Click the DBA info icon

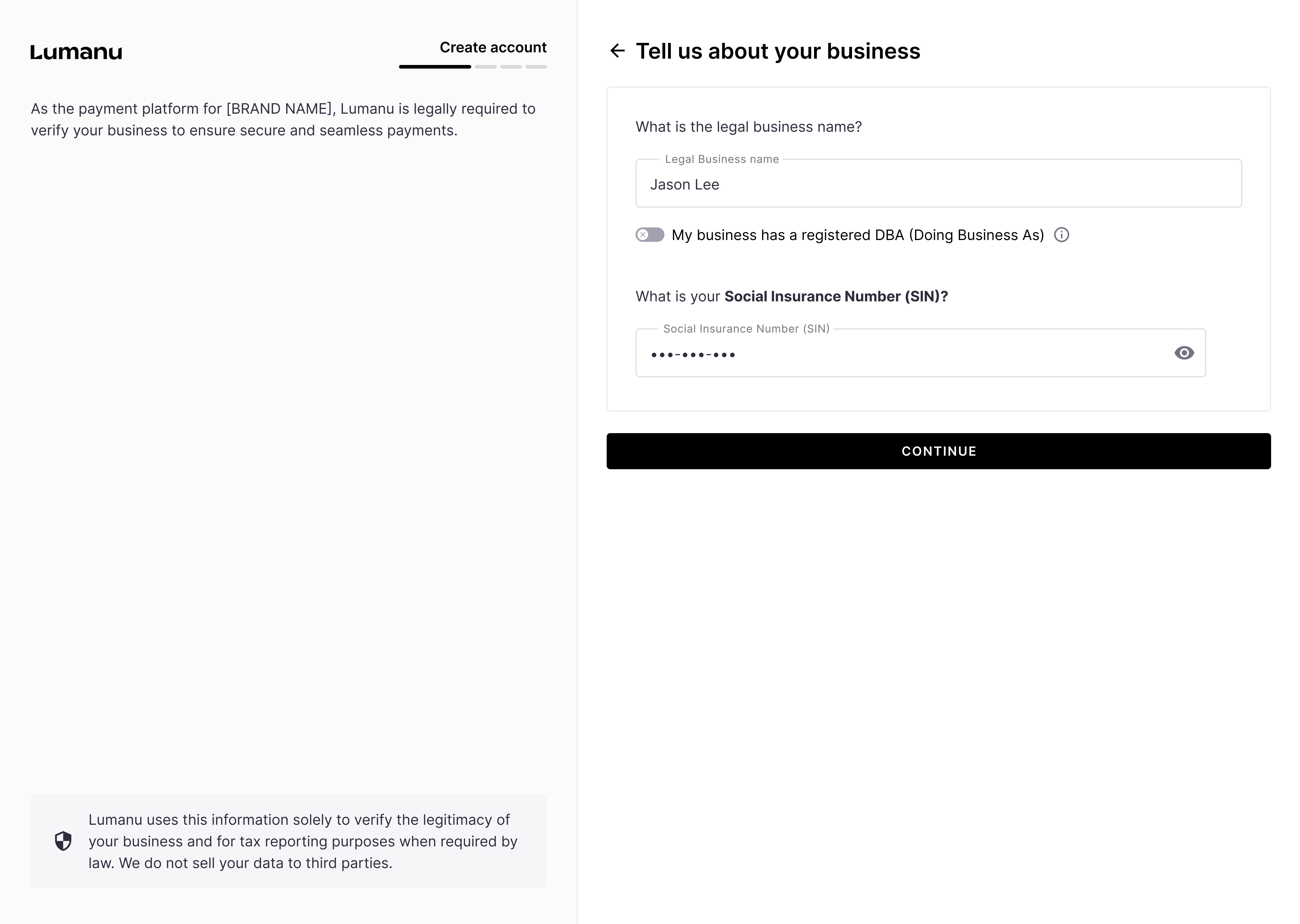click(1061, 235)
